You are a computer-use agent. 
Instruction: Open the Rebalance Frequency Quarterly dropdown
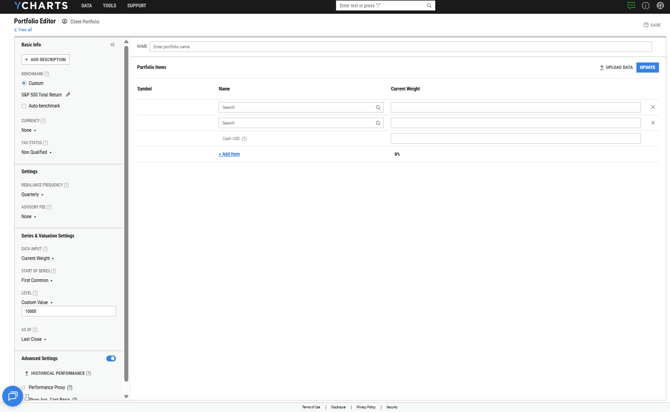[x=32, y=194]
